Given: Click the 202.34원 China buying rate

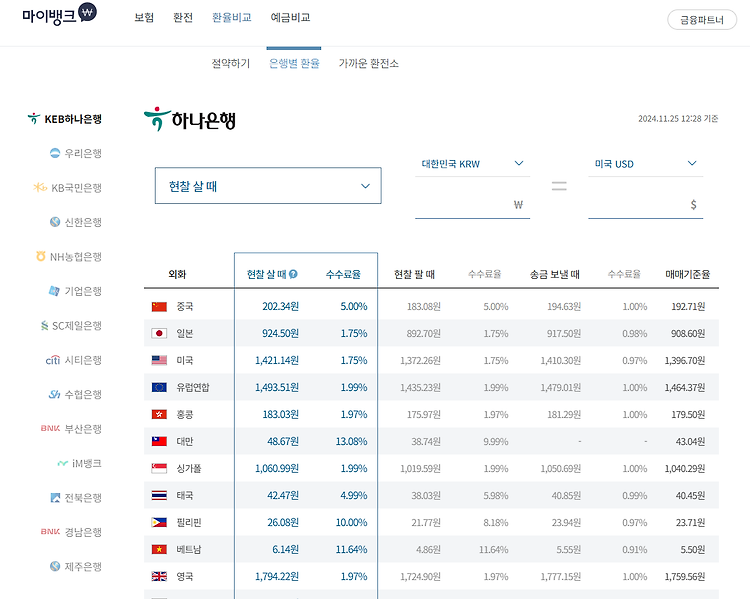Looking at the screenshot, I should 280,307.
